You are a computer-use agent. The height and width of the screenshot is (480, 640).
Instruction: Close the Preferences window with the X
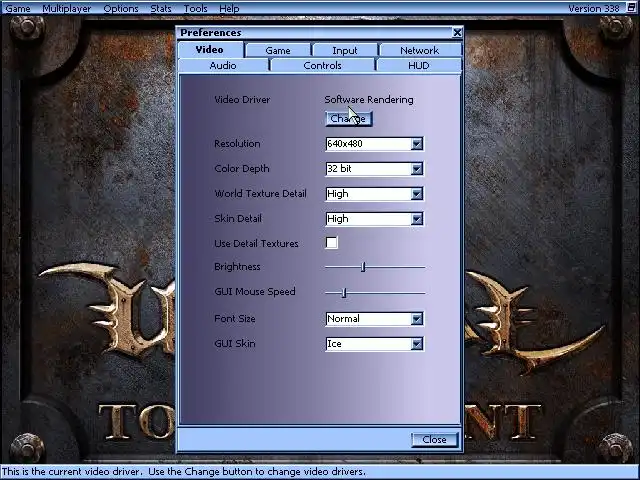[457, 32]
